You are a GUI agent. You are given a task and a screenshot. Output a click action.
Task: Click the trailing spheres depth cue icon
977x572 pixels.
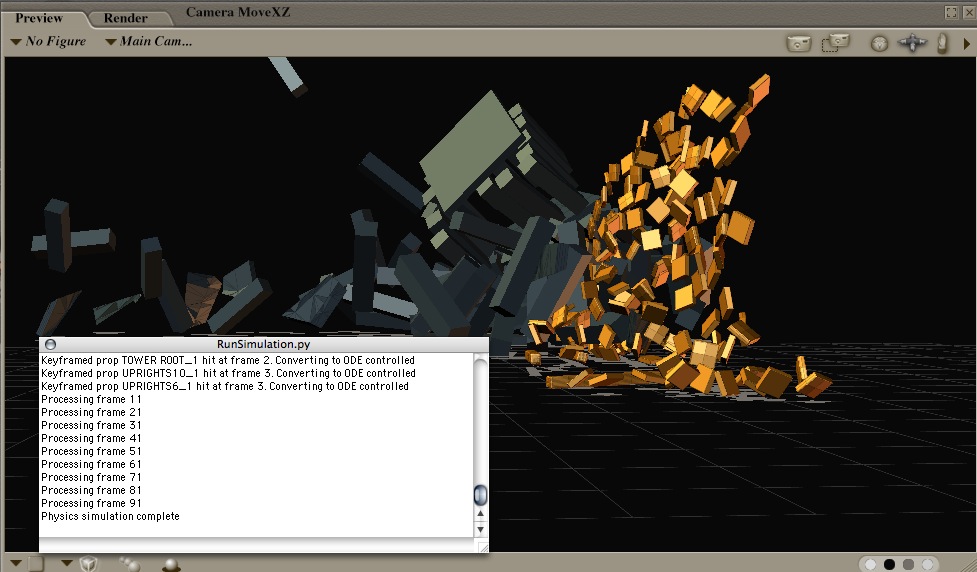click(x=130, y=563)
